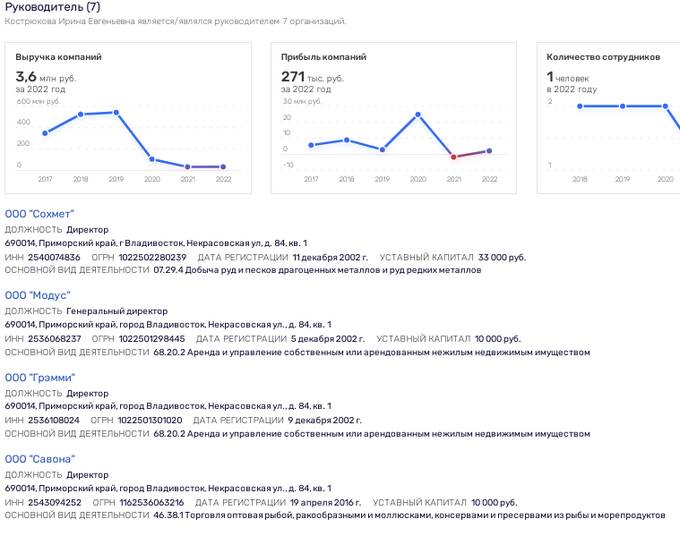
Task: Select the 2018 employee count data point
Action: coord(580,106)
